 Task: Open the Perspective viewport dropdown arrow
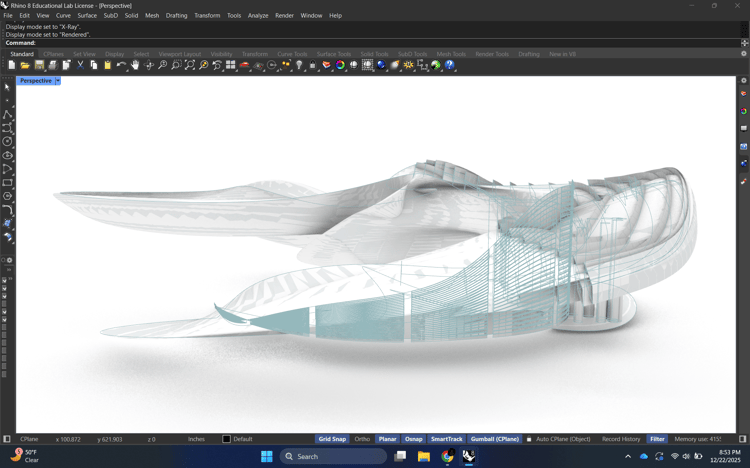(58, 80)
